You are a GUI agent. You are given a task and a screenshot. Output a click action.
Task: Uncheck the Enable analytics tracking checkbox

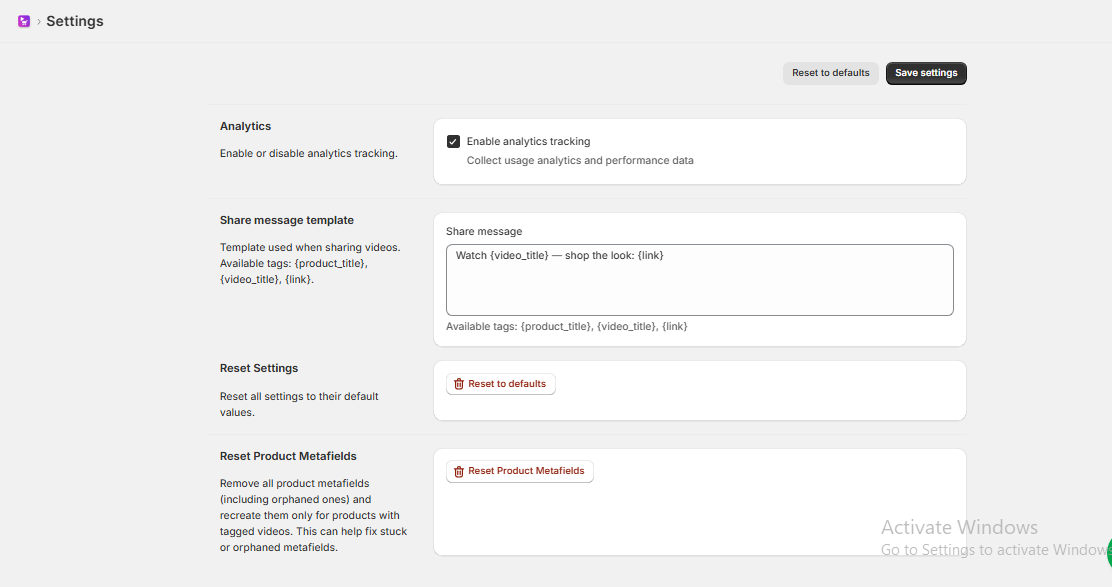[453, 142]
